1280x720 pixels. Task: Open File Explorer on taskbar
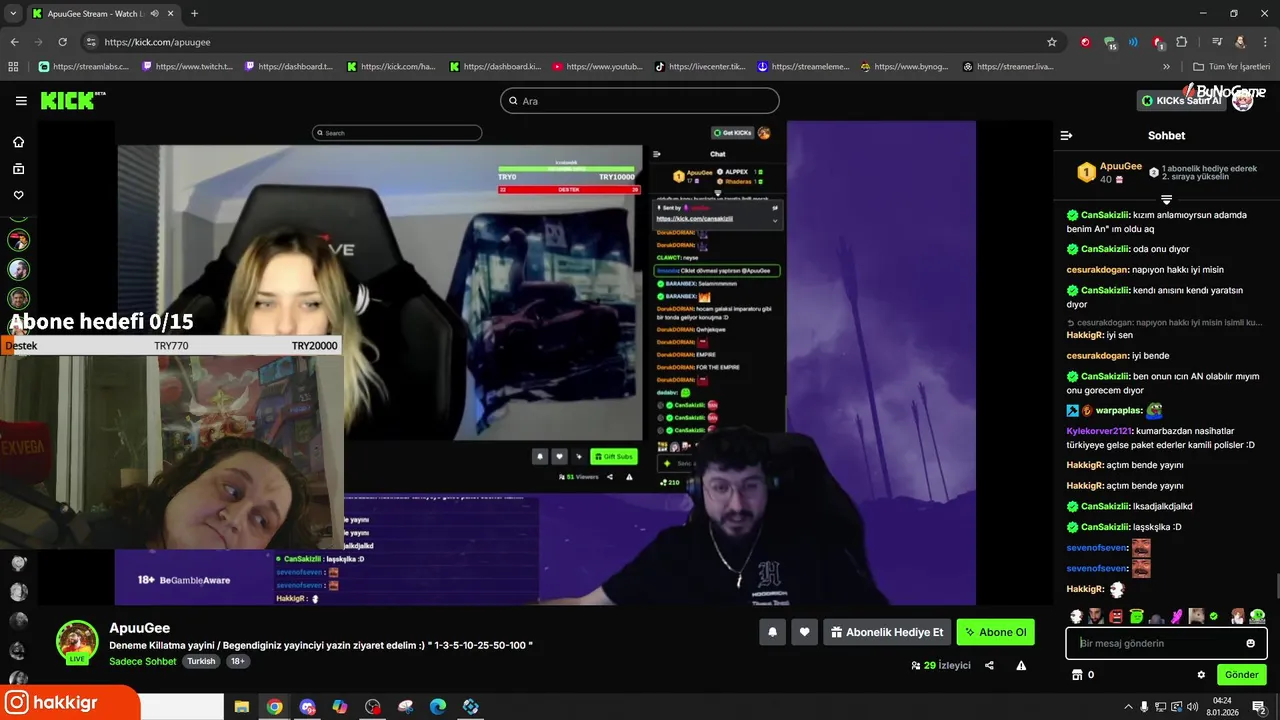click(241, 707)
